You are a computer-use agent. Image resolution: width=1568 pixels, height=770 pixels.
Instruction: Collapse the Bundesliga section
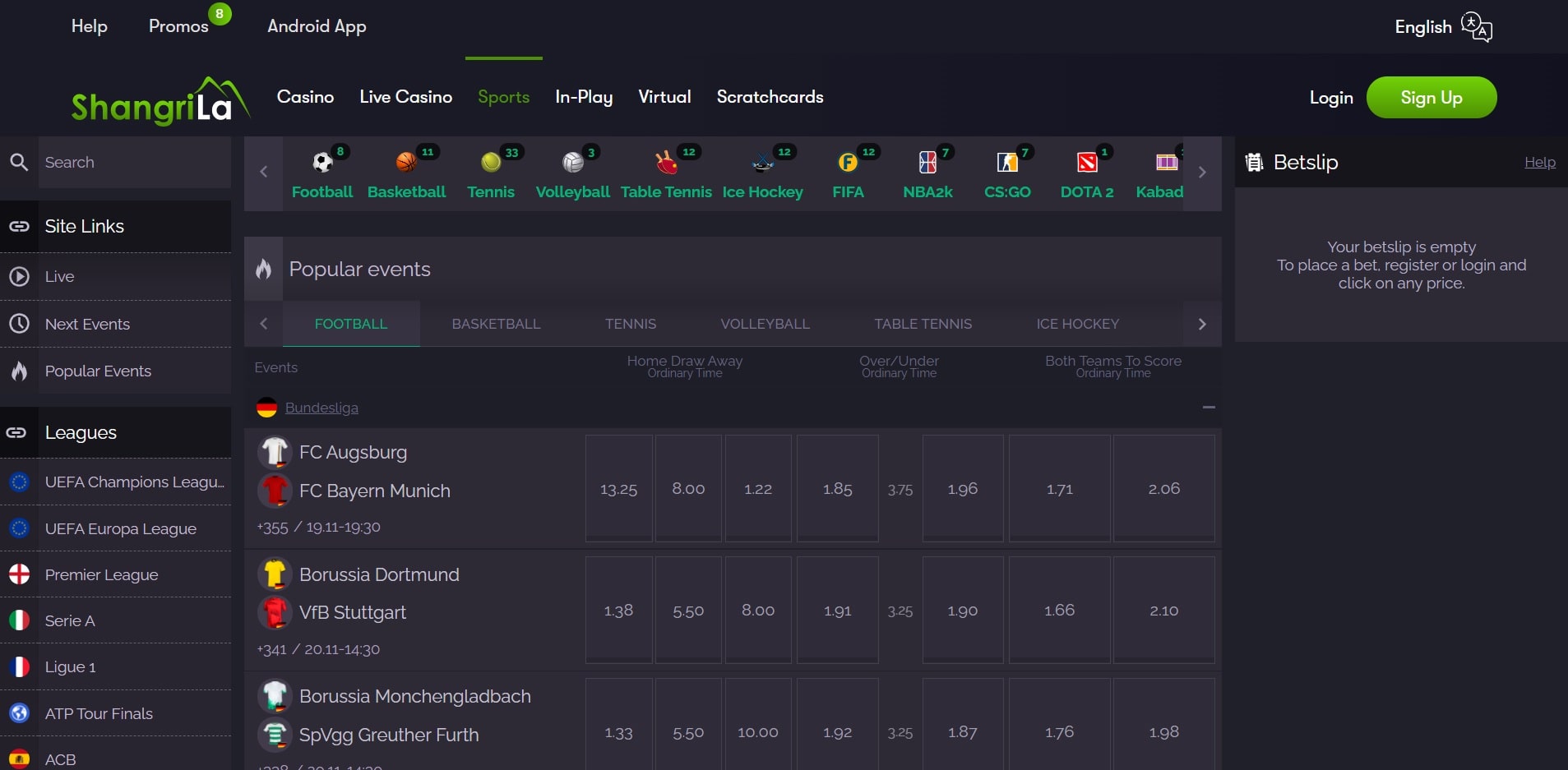coord(1209,407)
